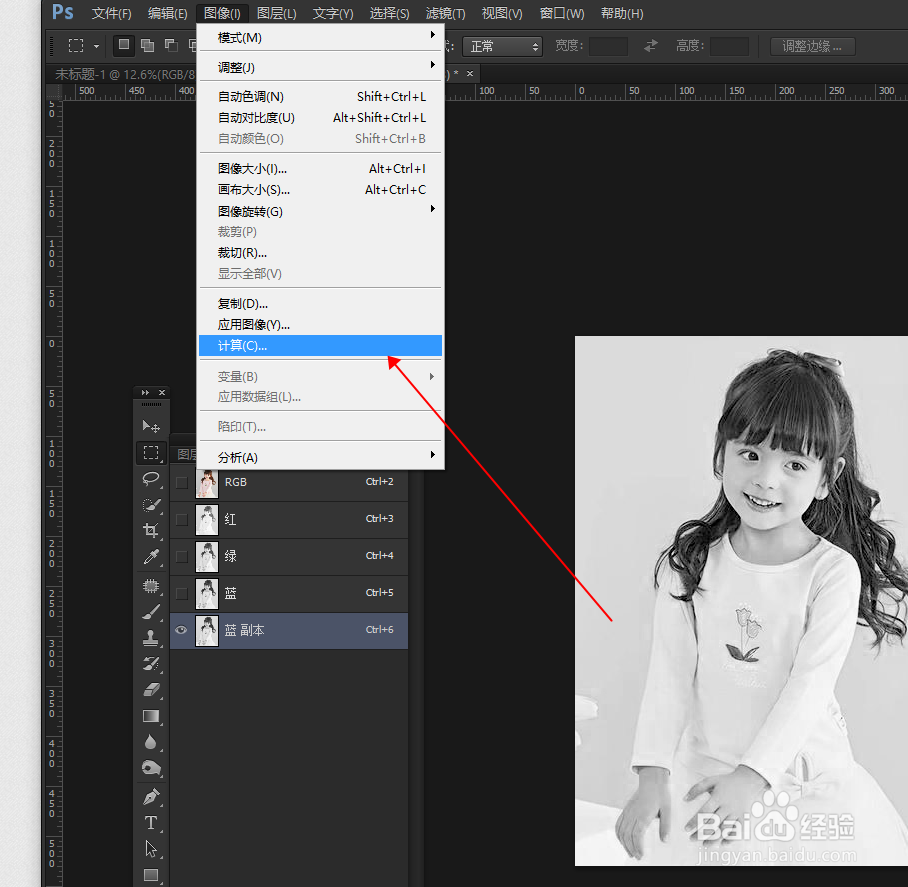Viewport: 908px width, 887px height.
Task: Select the Quick Selection tool
Action: tap(151, 504)
